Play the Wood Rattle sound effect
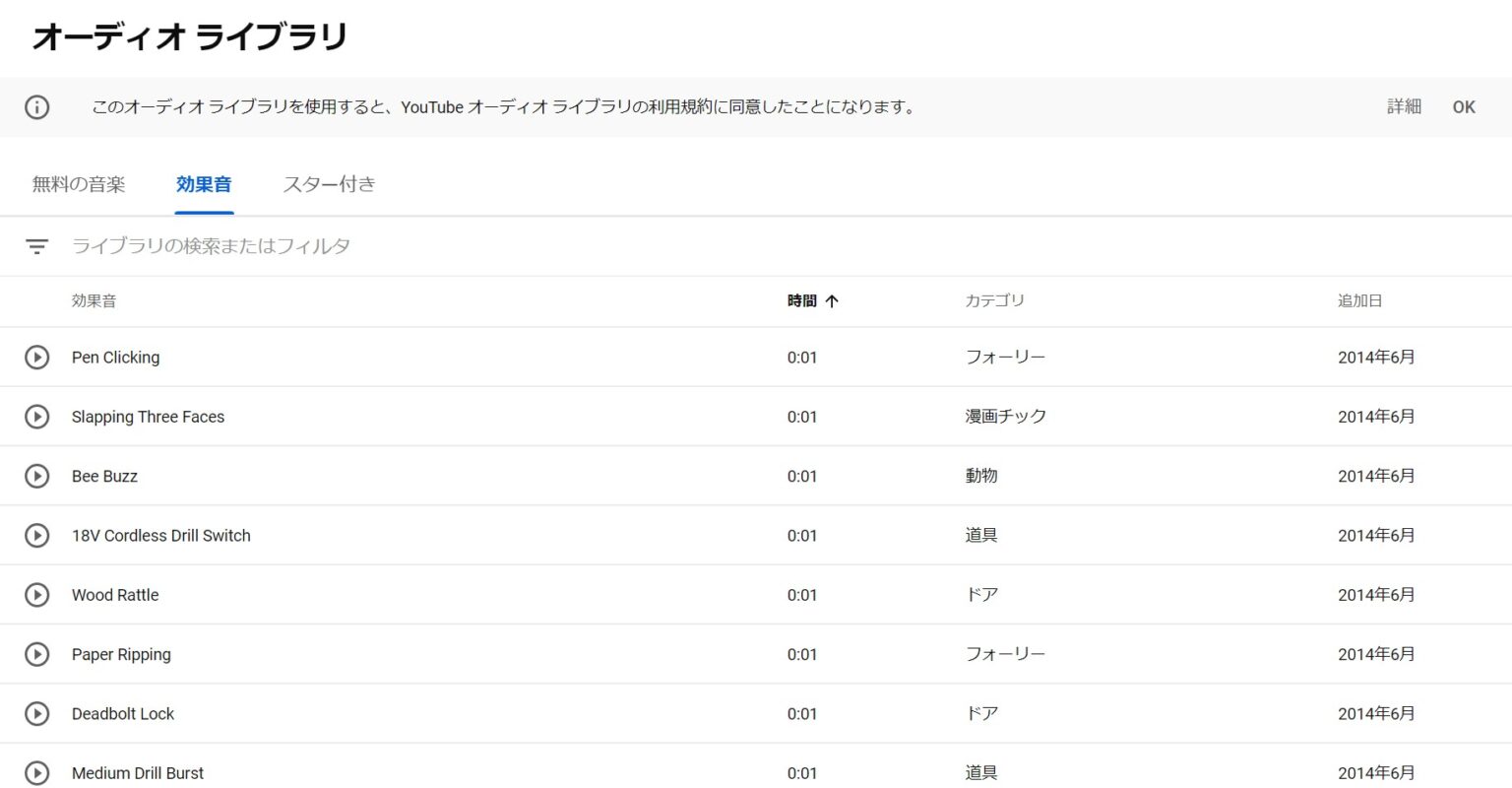 tap(36, 595)
